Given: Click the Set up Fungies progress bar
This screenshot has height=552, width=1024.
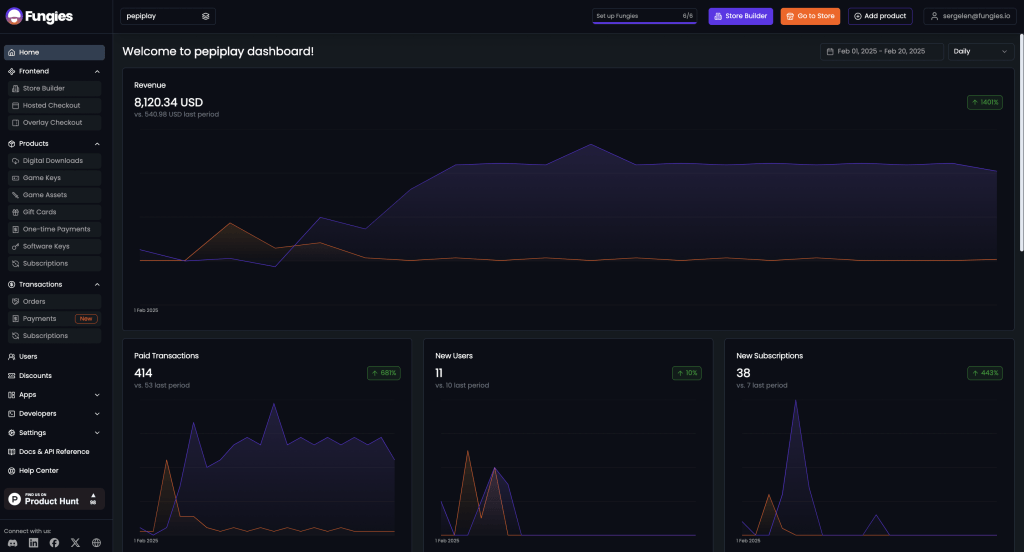Looking at the screenshot, I should pyautogui.click(x=645, y=16).
